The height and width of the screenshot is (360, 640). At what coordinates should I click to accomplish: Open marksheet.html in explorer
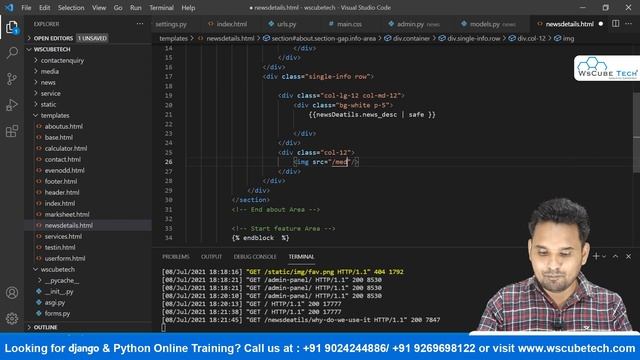(88, 214)
